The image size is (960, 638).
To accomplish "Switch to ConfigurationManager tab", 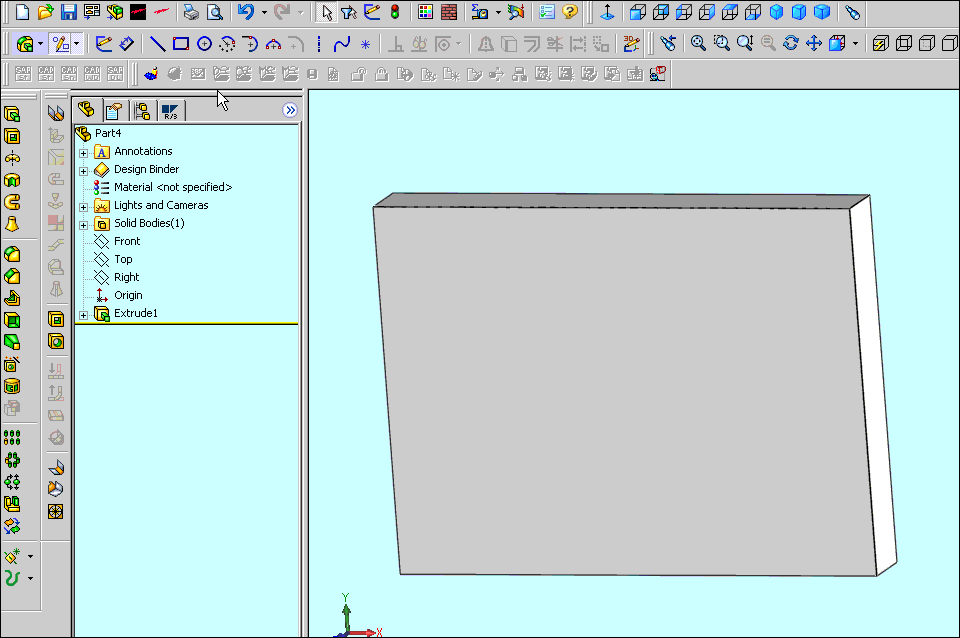I will pyautogui.click(x=142, y=111).
